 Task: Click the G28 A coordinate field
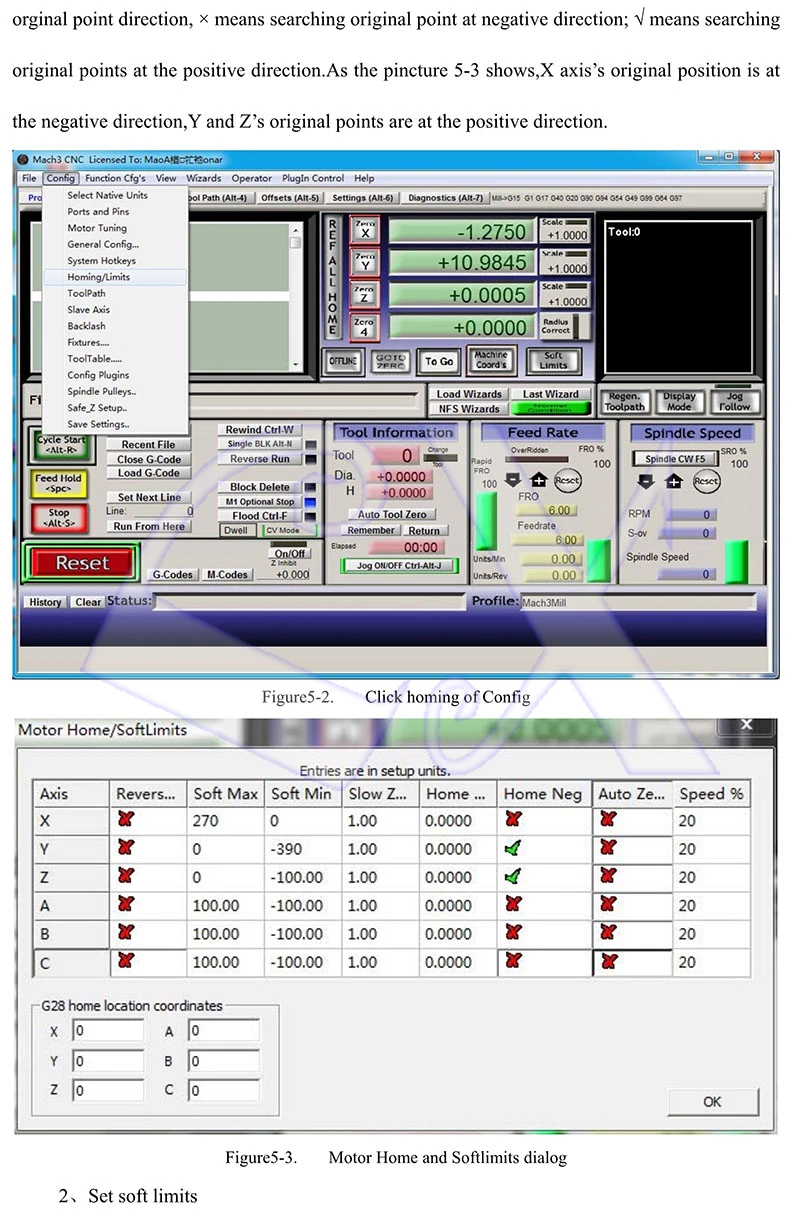tap(224, 1031)
